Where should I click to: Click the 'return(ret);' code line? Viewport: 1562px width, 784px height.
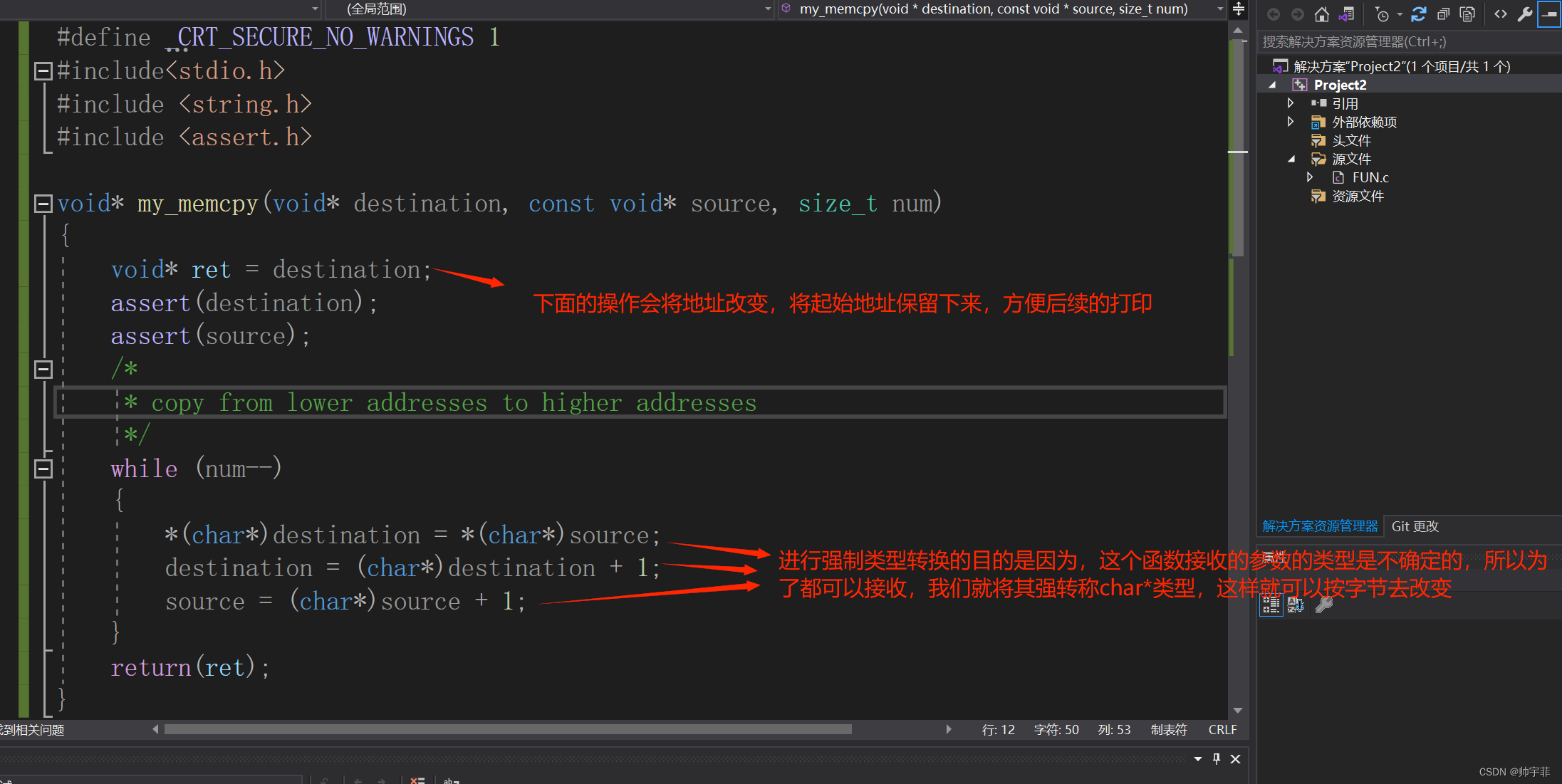coord(190,668)
